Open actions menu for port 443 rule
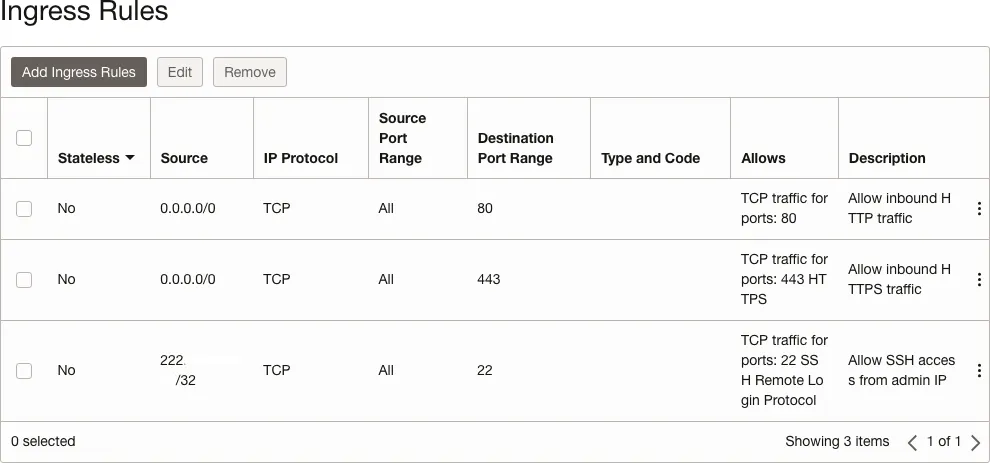The image size is (990, 463). pyautogui.click(x=978, y=280)
